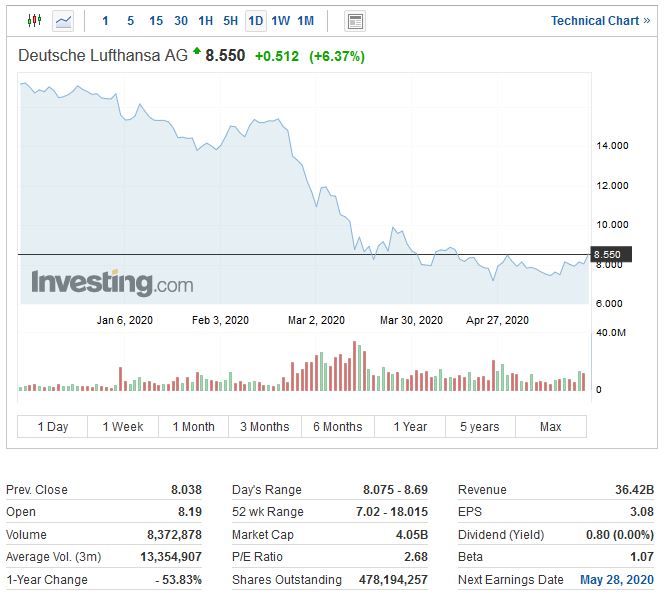Show the 6 Months time range
666x601 pixels.
(x=338, y=426)
